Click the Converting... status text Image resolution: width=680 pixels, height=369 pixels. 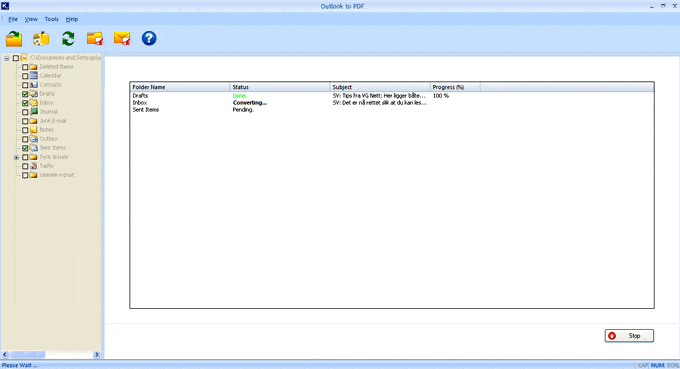[250, 103]
